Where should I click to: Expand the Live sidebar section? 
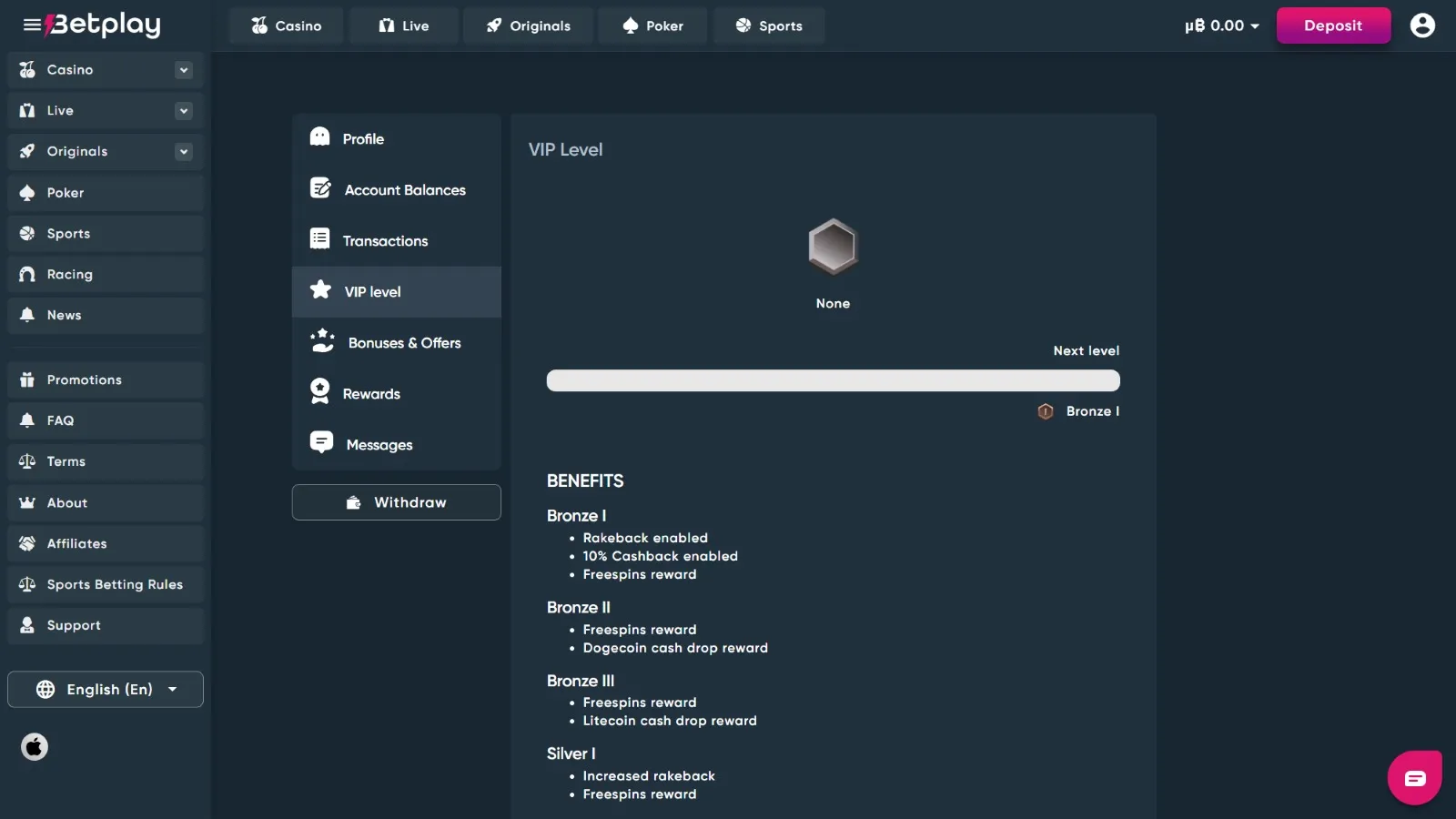tap(184, 111)
